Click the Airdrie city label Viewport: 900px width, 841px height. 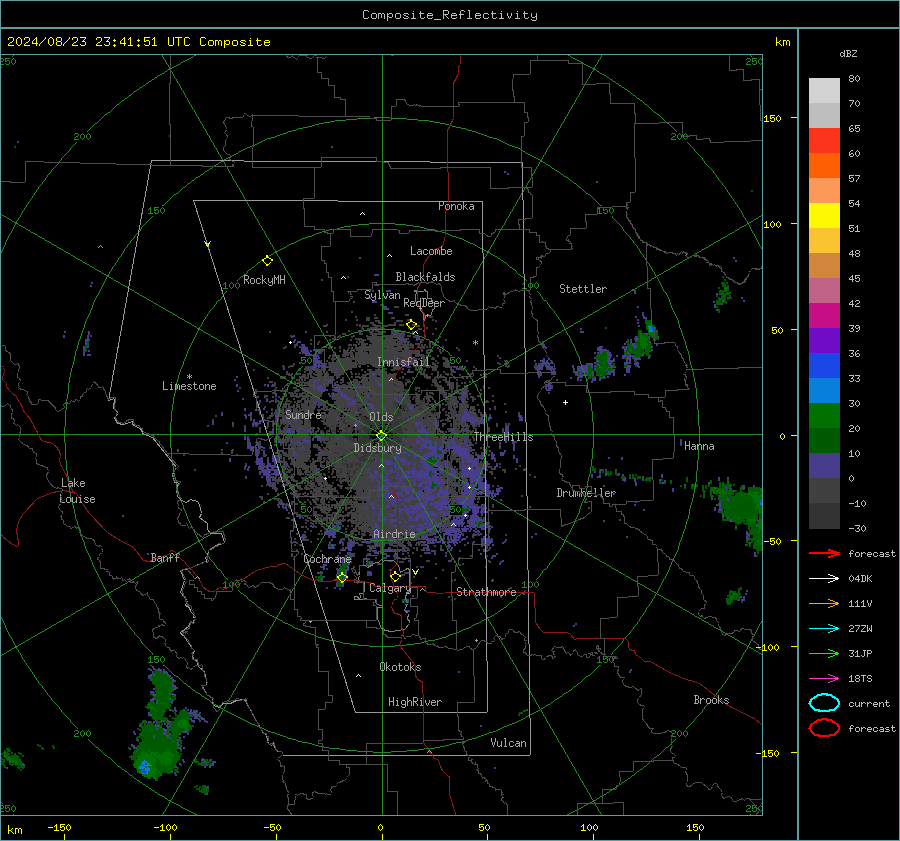click(394, 534)
